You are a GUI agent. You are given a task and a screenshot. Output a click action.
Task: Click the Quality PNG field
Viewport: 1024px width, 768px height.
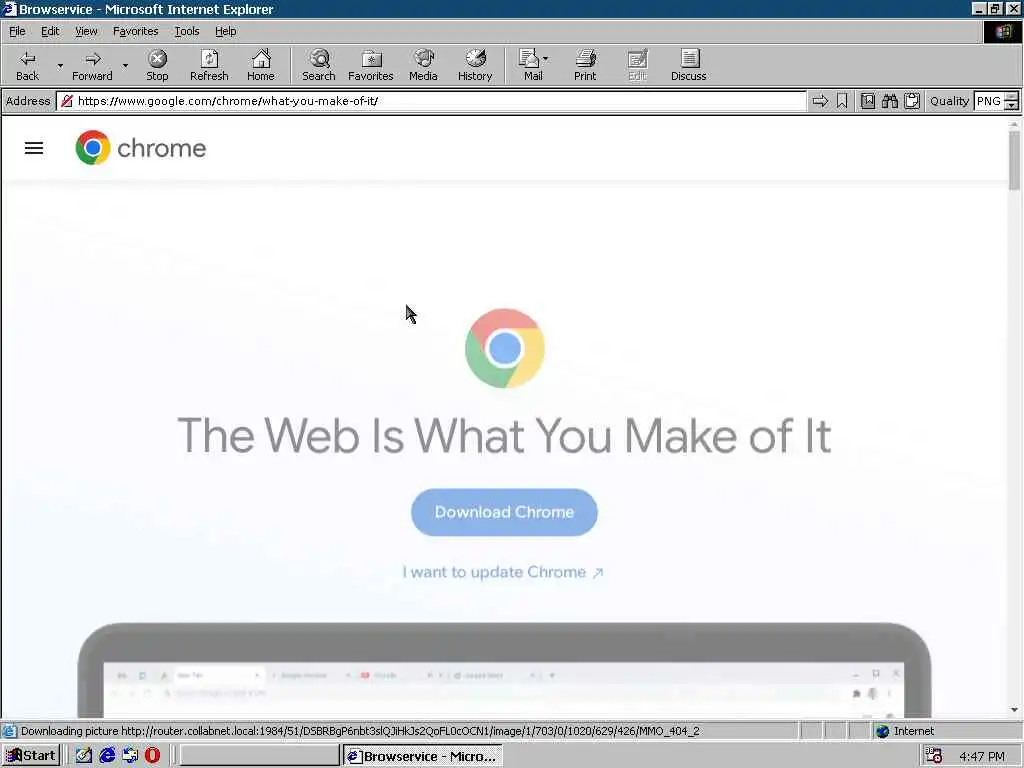pyautogui.click(x=989, y=101)
